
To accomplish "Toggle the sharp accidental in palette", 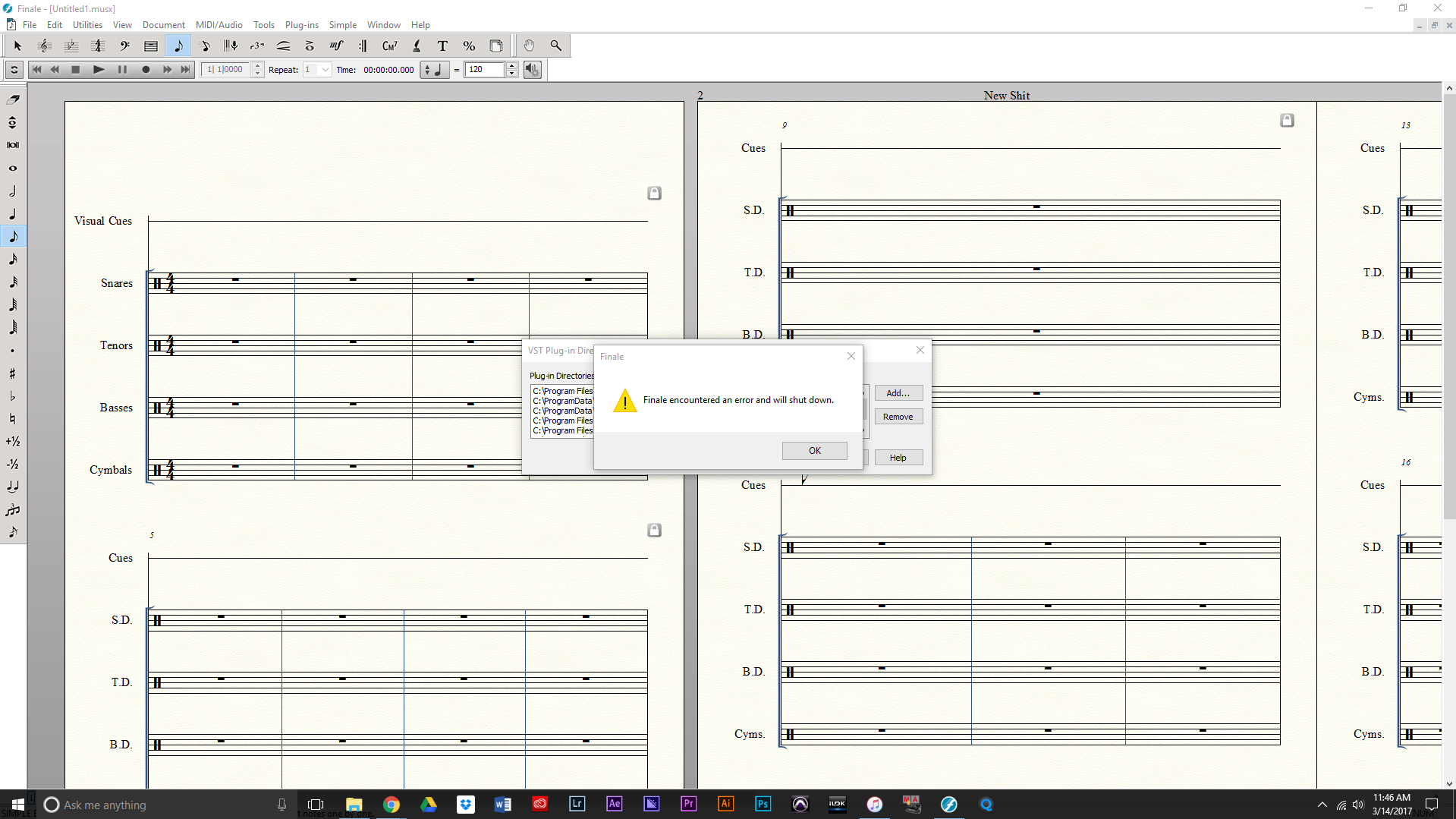I will click(x=13, y=373).
